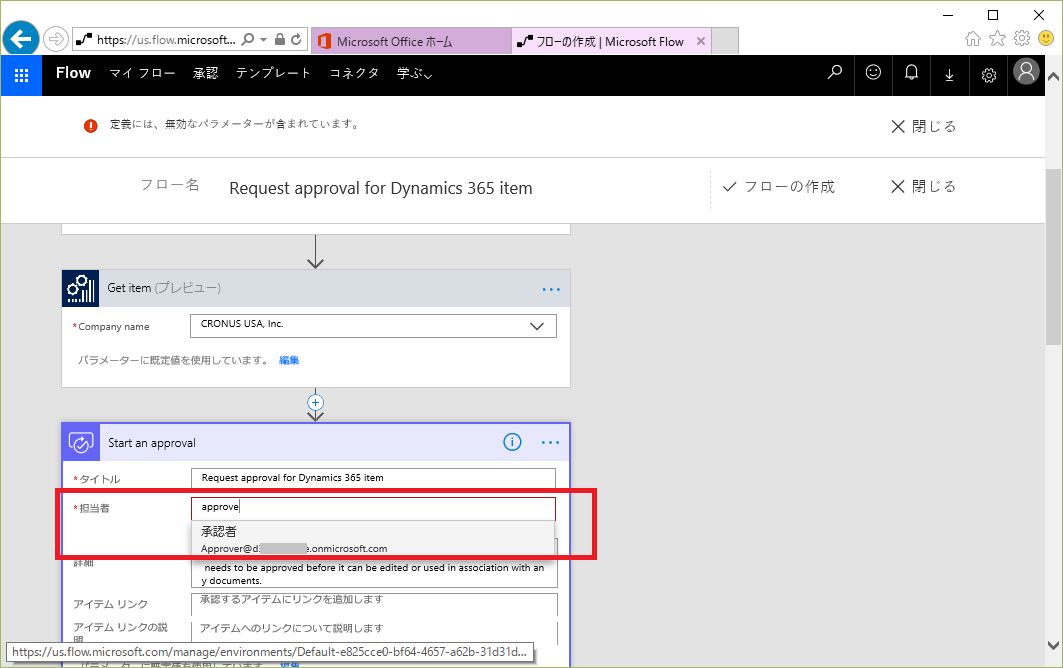Image resolution: width=1063 pixels, height=668 pixels.
Task: Click the lock security icon
Action: pyautogui.click(x=279, y=39)
